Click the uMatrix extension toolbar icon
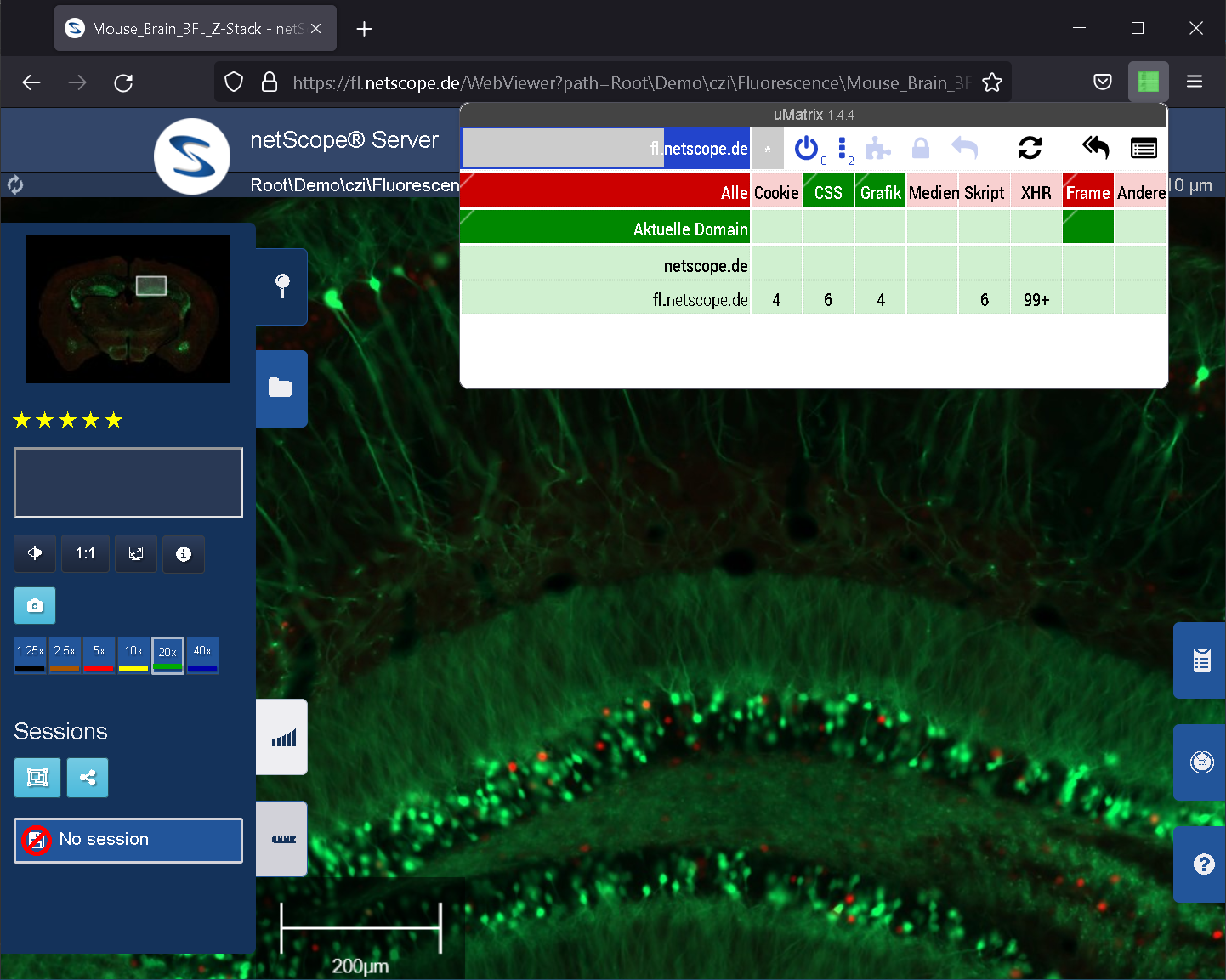The height and width of the screenshot is (980, 1226). coord(1149,82)
